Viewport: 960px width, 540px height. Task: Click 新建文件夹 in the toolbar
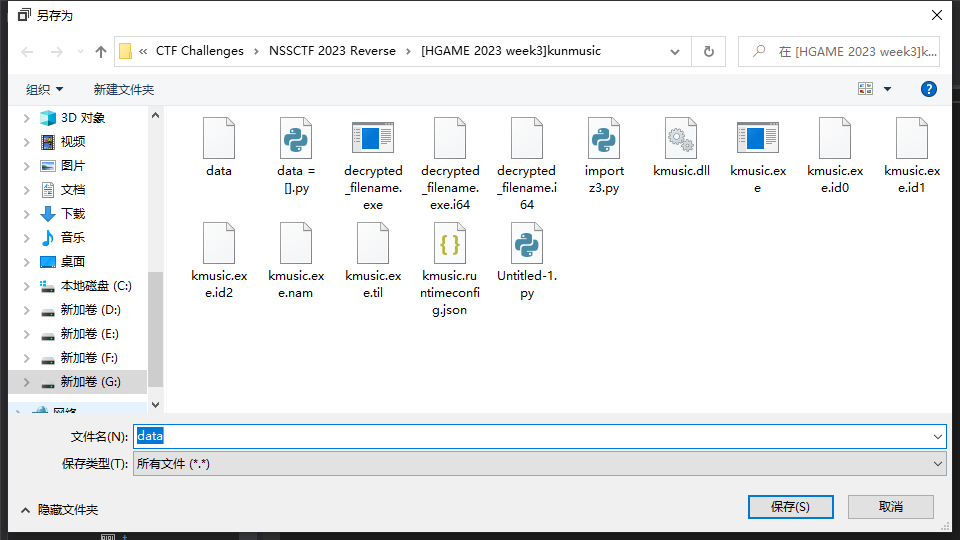pos(124,90)
